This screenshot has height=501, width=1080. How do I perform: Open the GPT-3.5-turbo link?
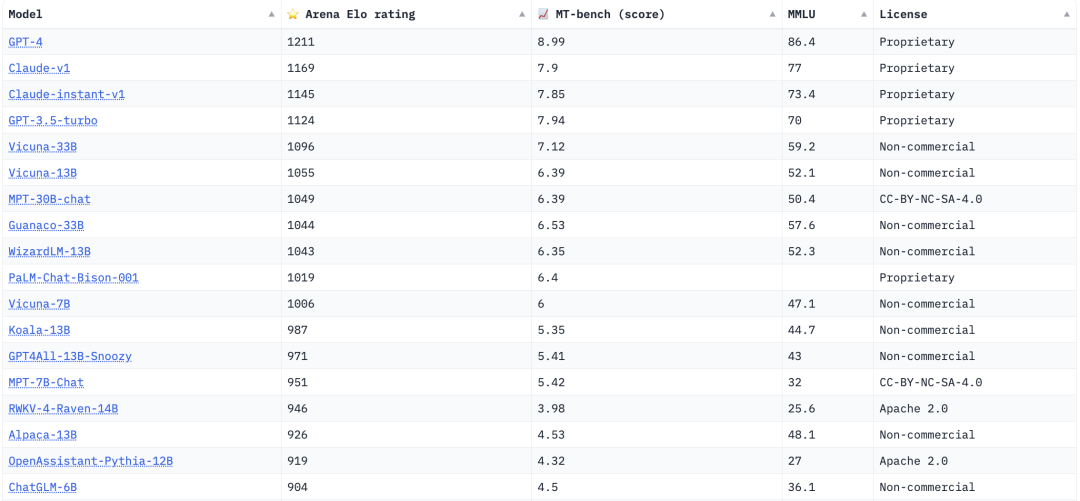(x=52, y=120)
